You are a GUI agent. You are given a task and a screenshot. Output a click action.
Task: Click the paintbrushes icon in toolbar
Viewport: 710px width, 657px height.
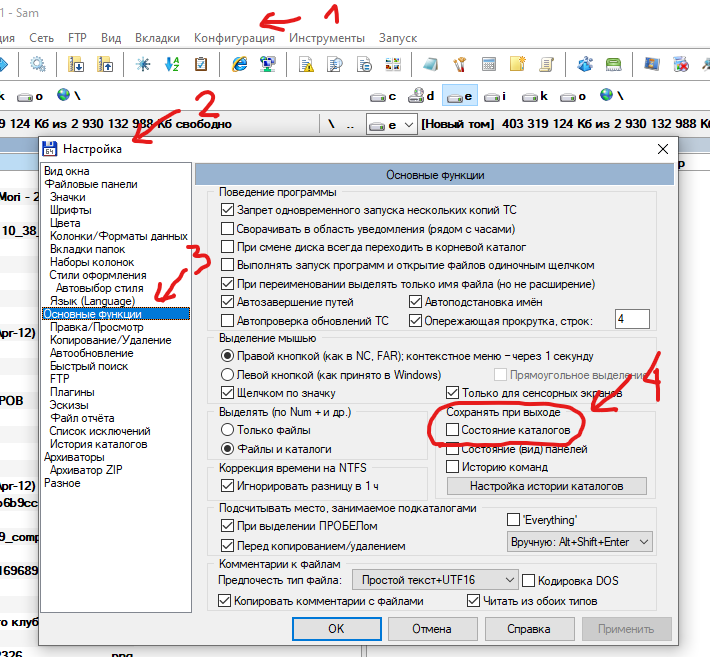(459, 65)
